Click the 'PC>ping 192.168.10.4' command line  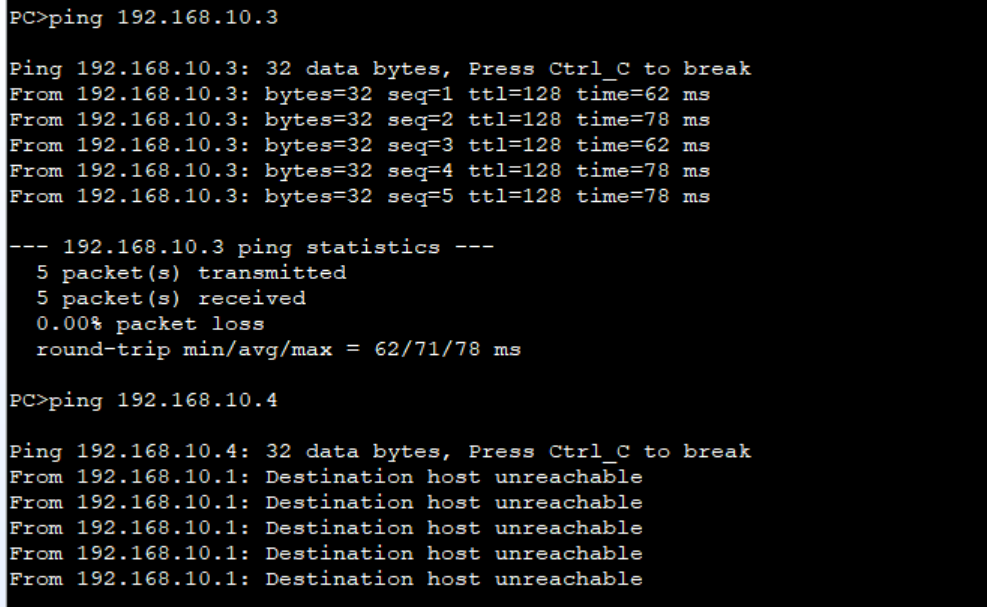coord(144,400)
